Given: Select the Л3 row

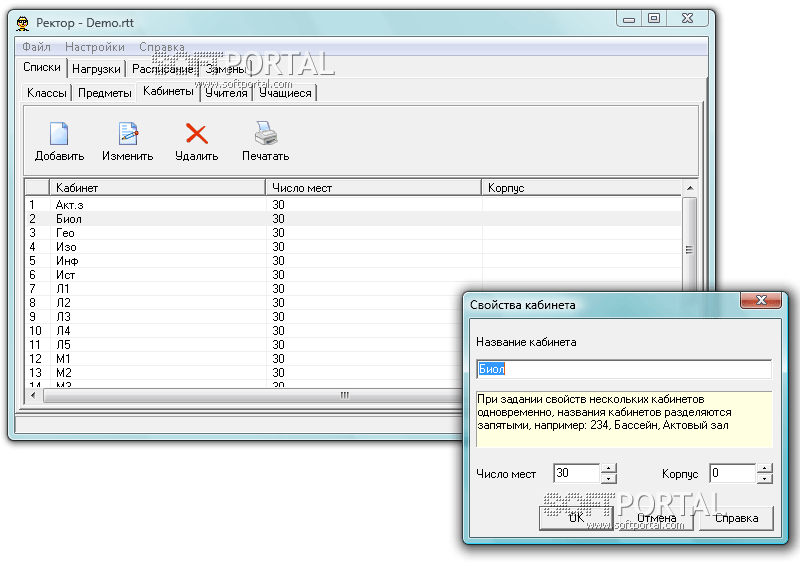Looking at the screenshot, I should tap(244, 317).
